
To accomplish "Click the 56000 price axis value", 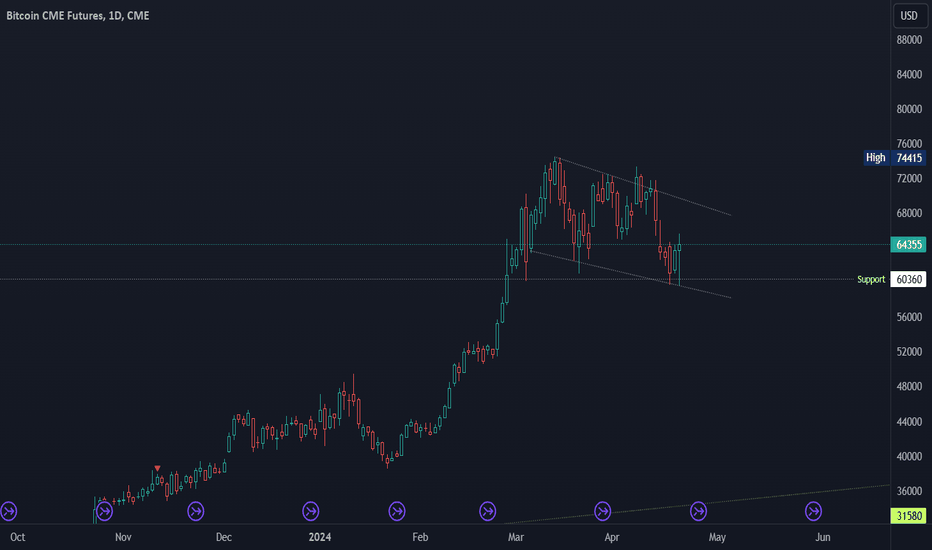I will coord(909,317).
